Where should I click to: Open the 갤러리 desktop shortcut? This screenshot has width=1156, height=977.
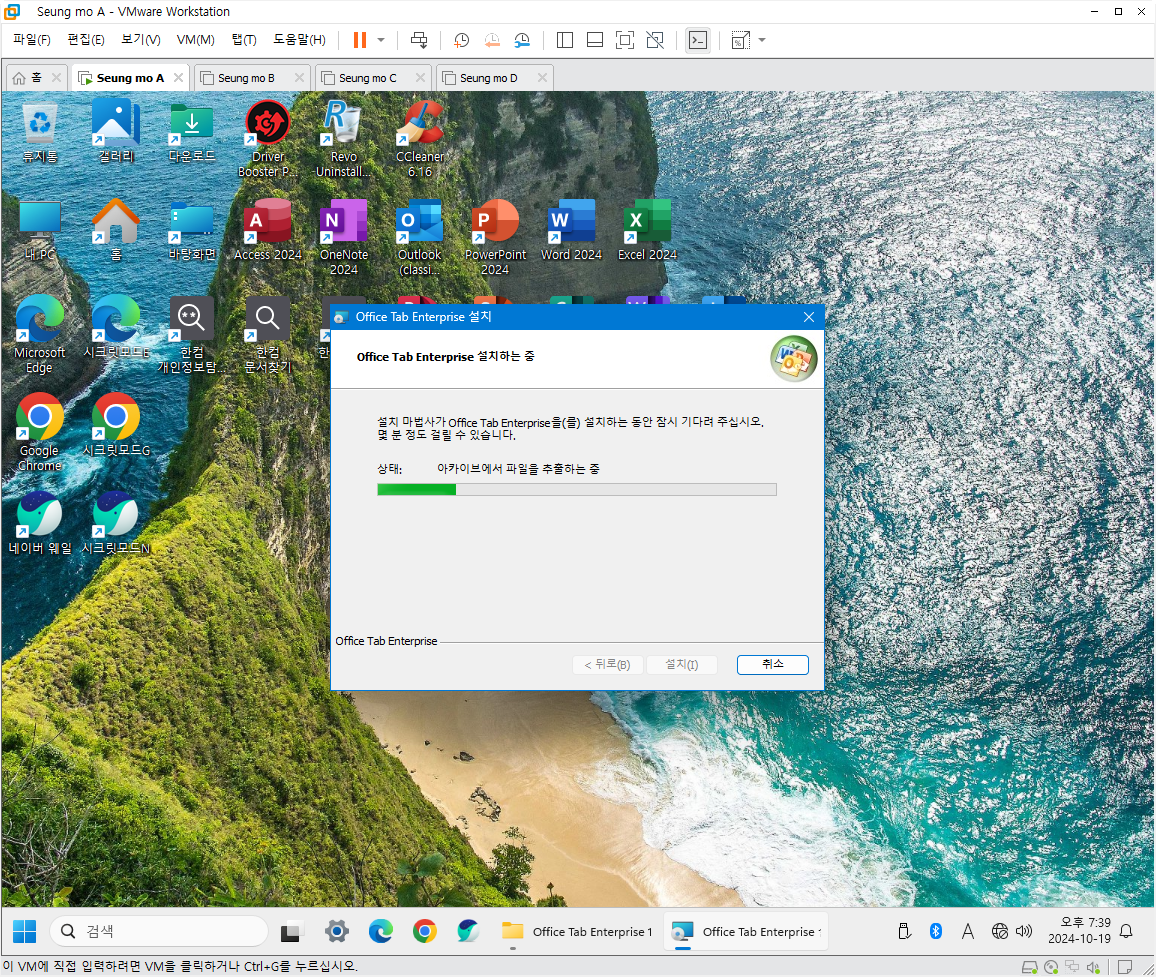pyautogui.click(x=116, y=133)
